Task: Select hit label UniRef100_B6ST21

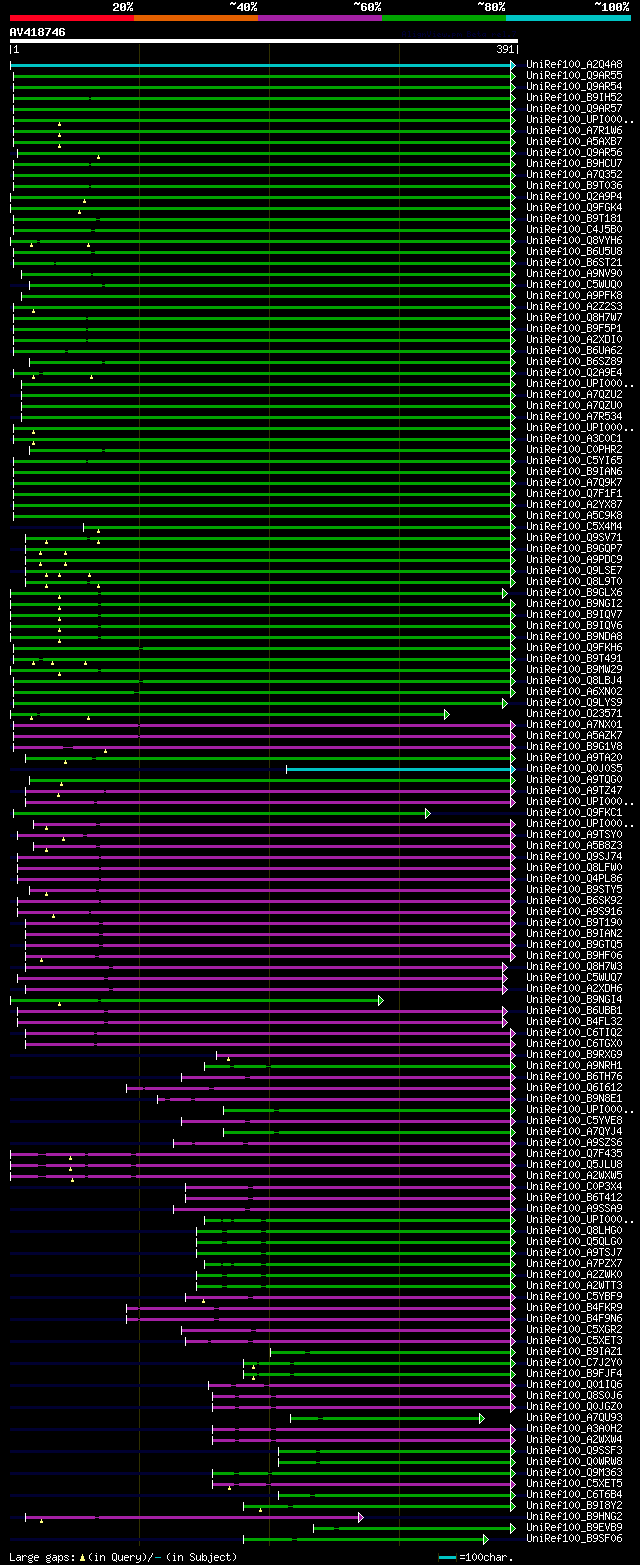Action: 574,263
